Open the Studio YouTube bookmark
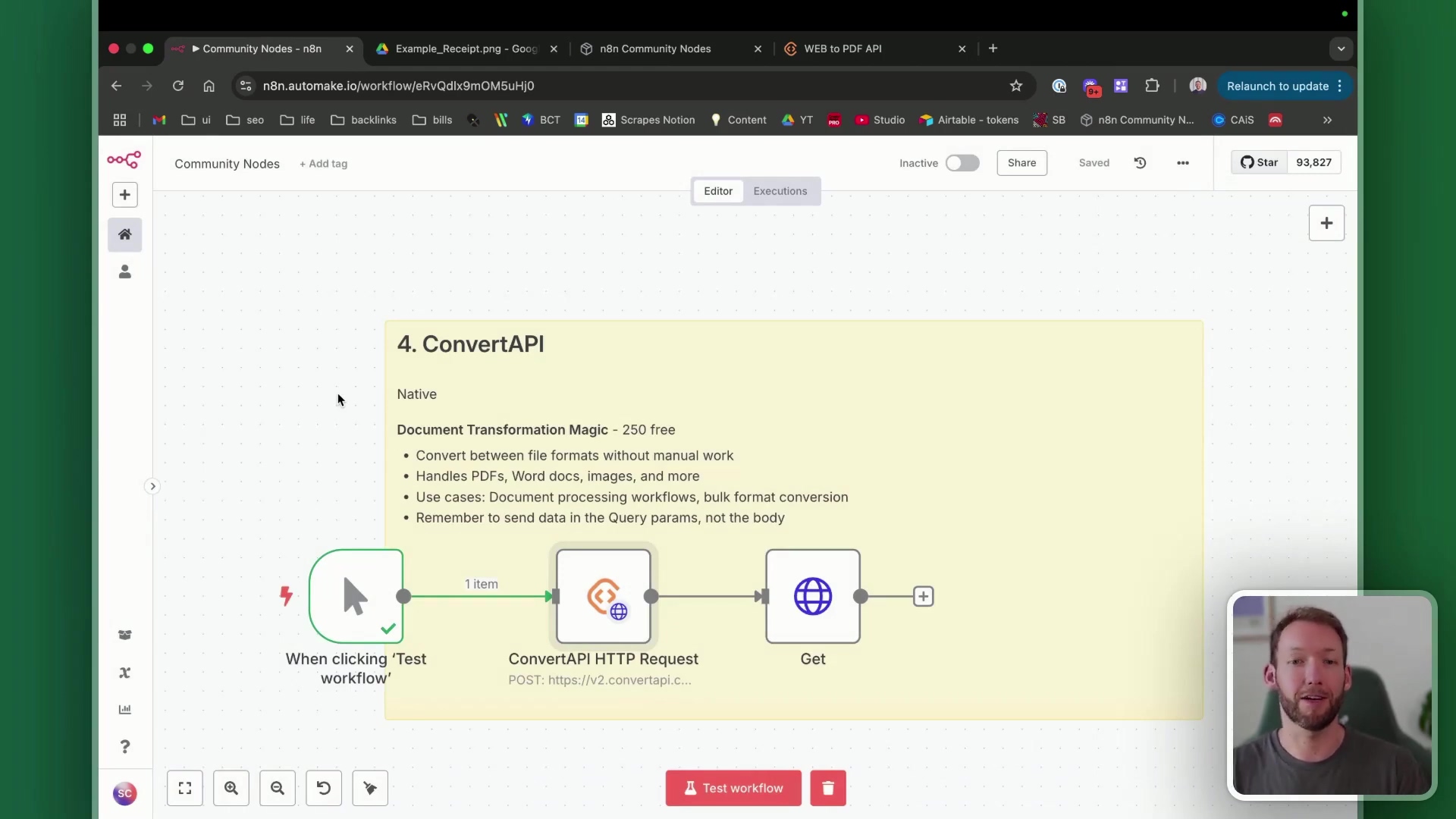The image size is (1456, 819). (x=880, y=120)
